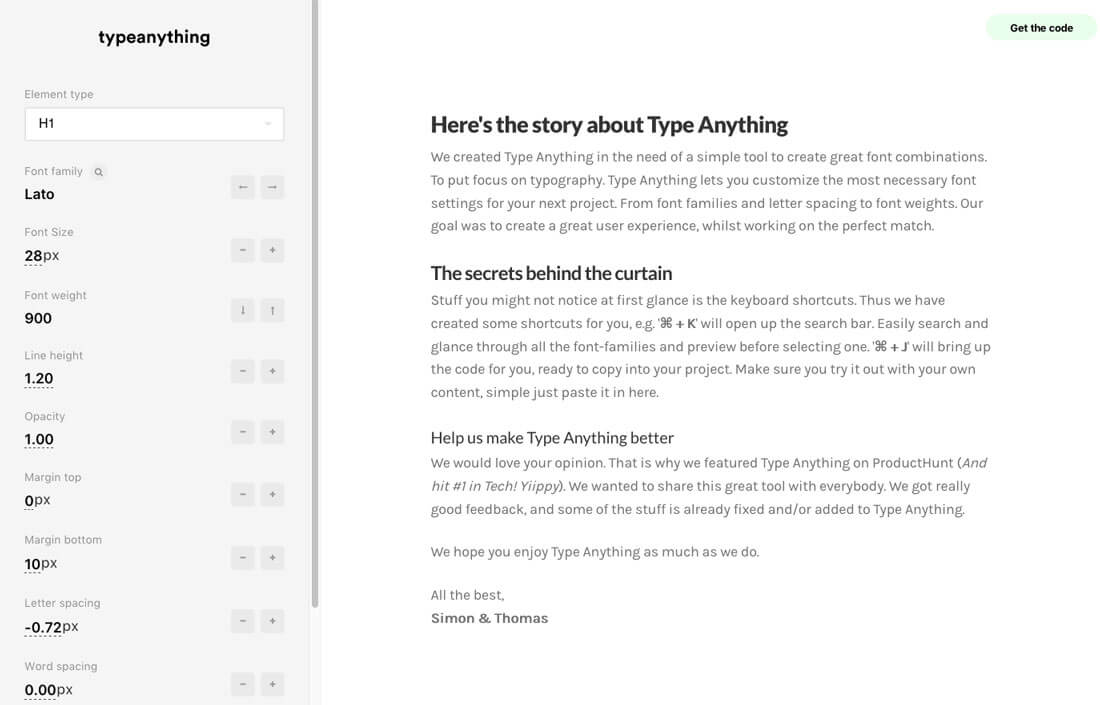Reduce opacity with minus button
The image size is (1100, 705).
242,432
